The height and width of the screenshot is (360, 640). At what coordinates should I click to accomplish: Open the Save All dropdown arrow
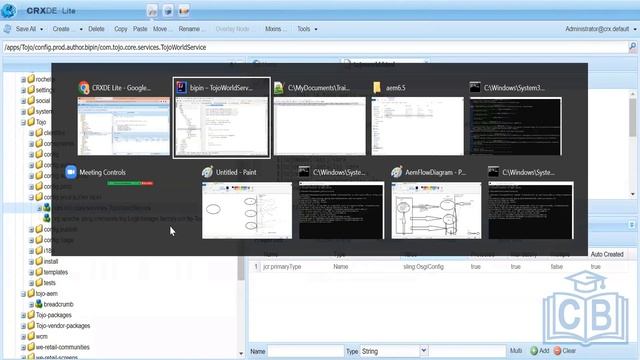pos(42,29)
